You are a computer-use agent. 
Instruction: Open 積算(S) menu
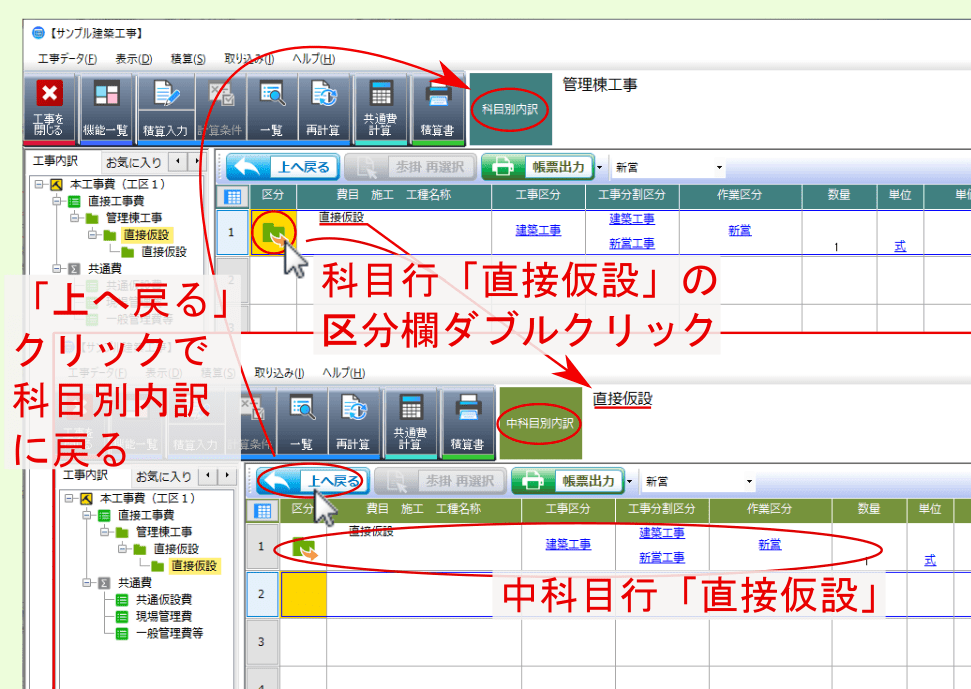[x=188, y=59]
